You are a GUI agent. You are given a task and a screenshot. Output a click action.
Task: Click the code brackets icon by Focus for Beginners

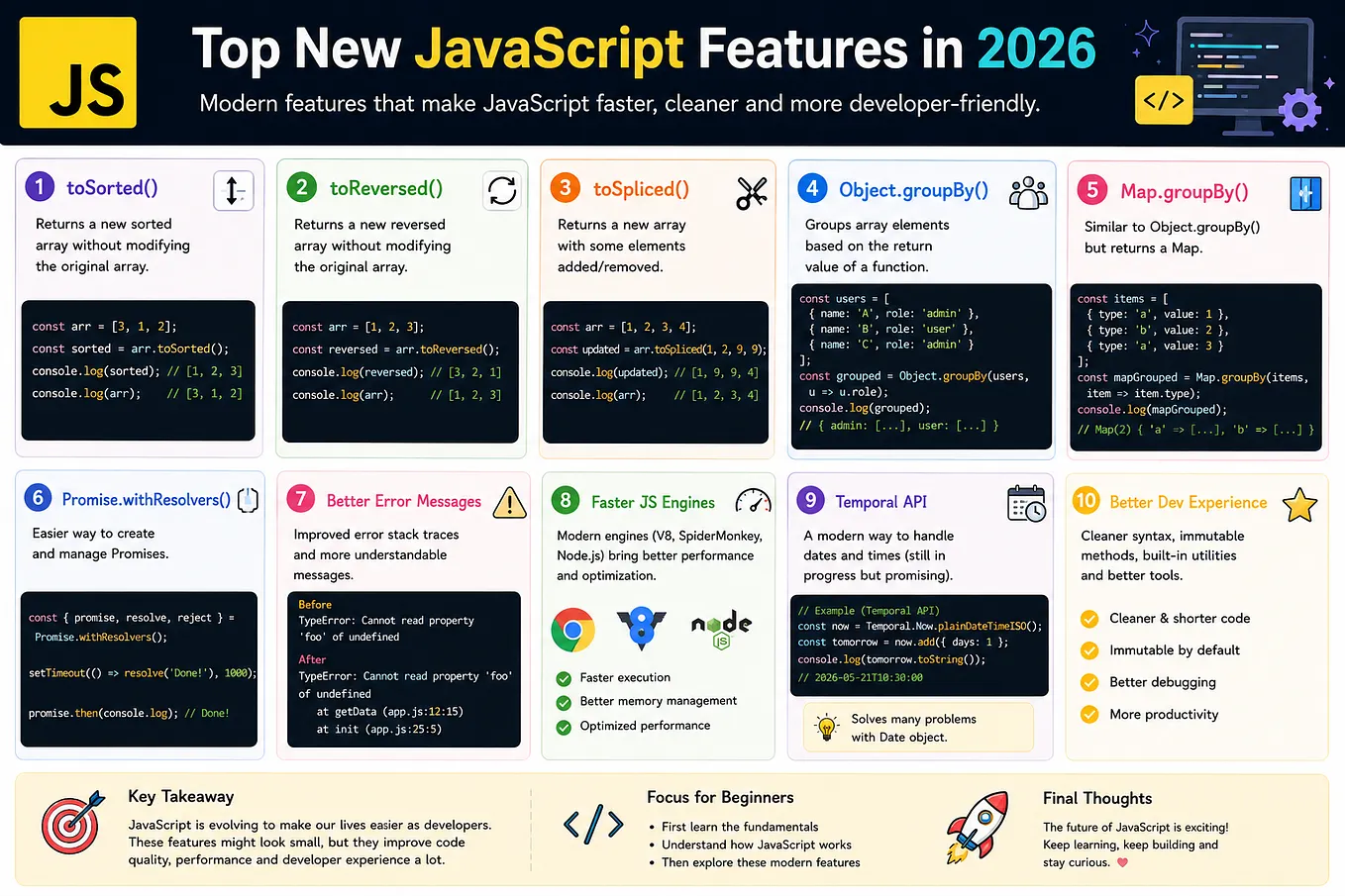click(x=593, y=824)
